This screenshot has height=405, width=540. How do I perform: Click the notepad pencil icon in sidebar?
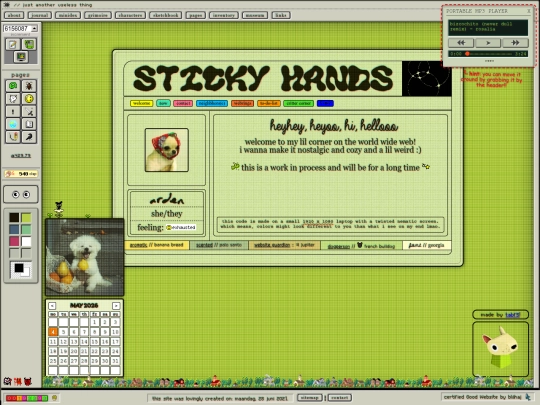[x=13, y=44]
